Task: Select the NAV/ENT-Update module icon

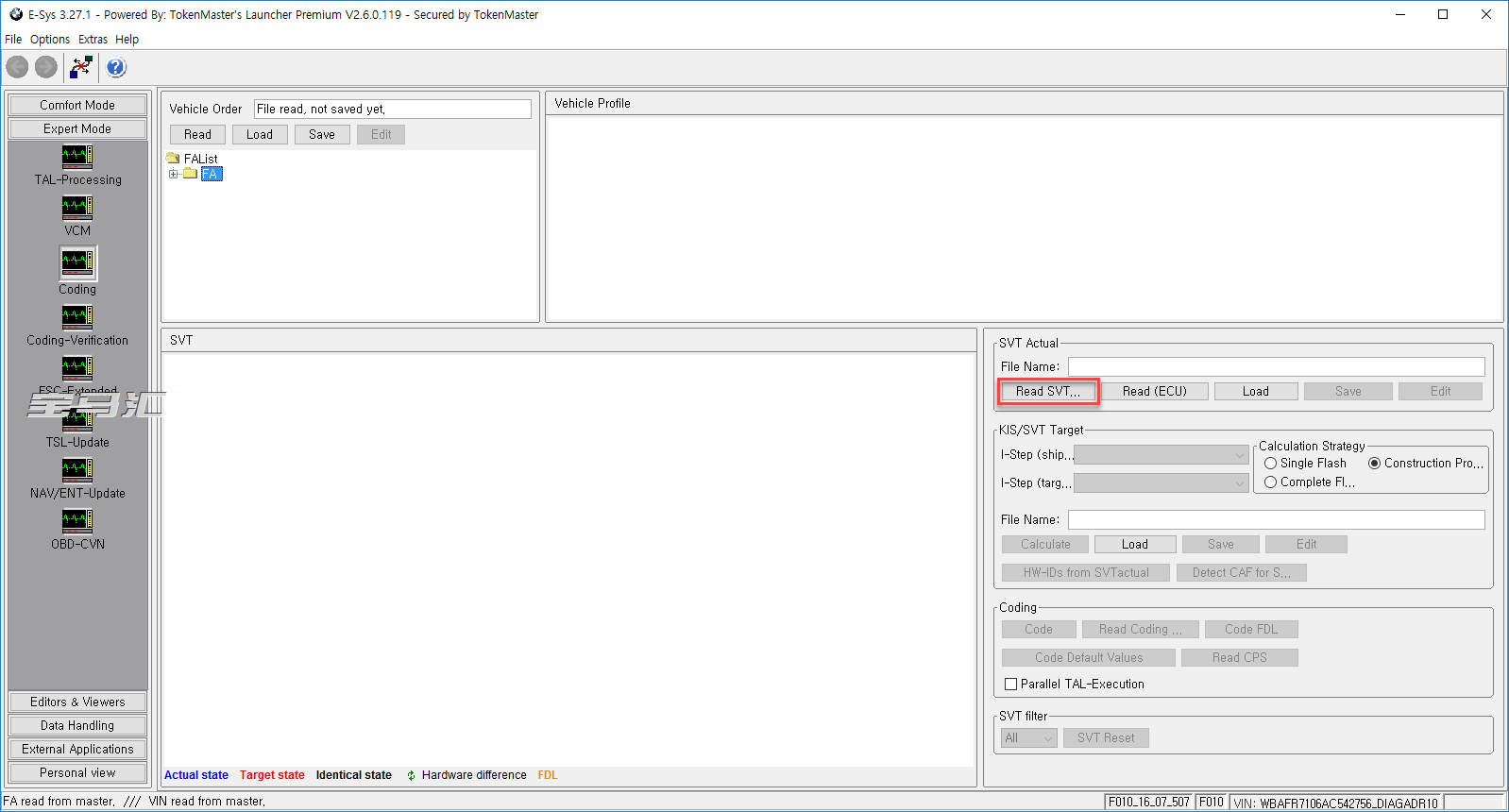Action: (x=77, y=469)
